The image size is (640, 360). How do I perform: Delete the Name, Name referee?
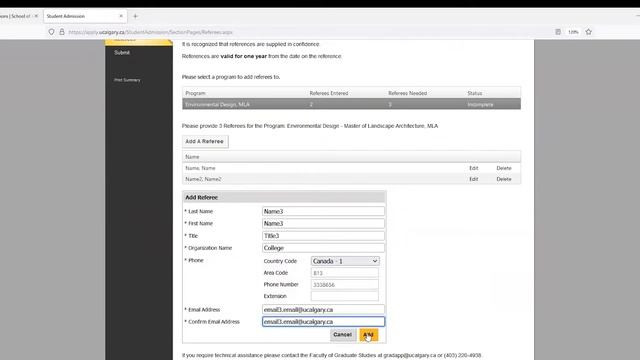click(x=504, y=168)
